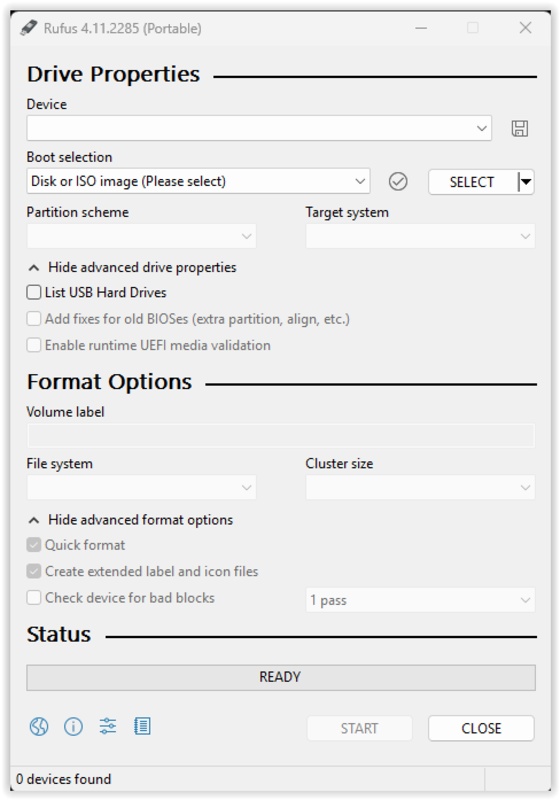Open the About info icon

coord(73,726)
